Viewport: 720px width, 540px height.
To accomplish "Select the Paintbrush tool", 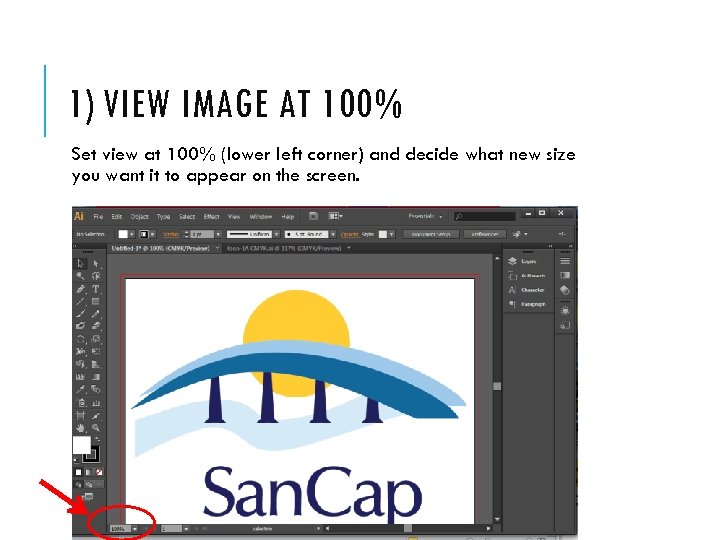I will 80,314.
